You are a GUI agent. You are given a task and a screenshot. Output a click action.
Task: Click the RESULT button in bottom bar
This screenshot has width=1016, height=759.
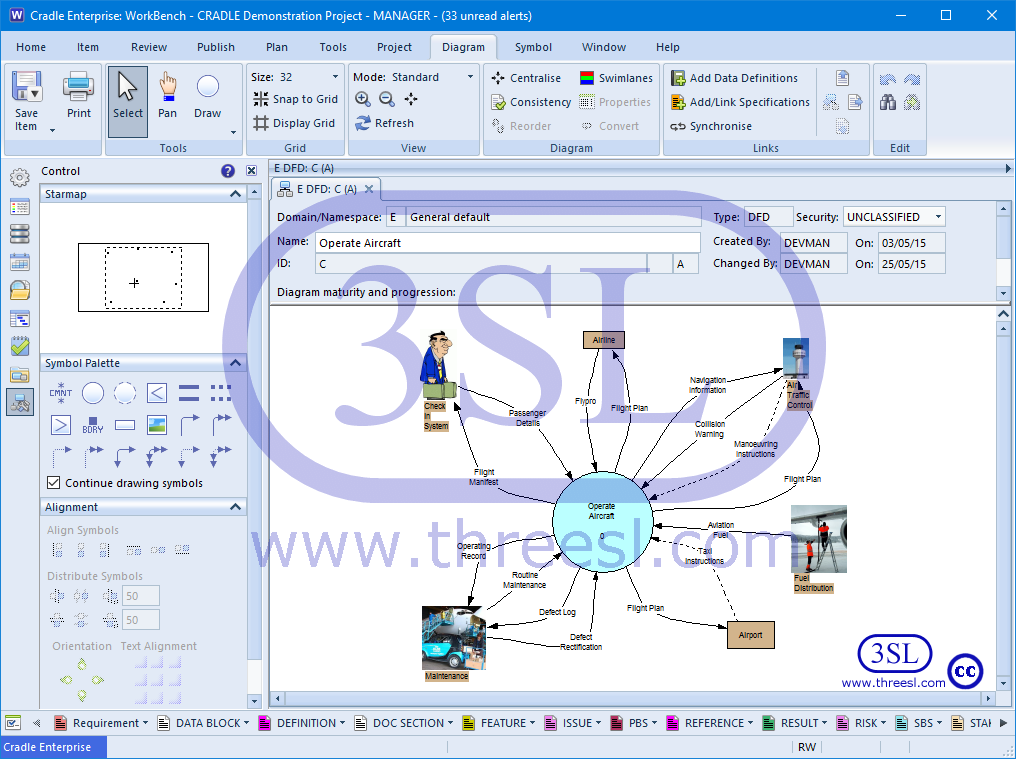(x=794, y=723)
